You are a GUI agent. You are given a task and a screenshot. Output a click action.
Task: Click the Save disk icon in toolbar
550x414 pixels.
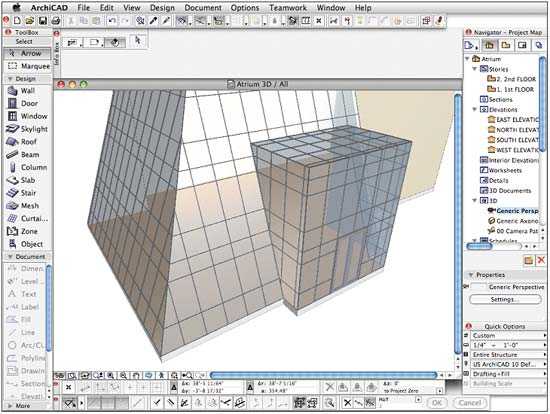pos(43,21)
